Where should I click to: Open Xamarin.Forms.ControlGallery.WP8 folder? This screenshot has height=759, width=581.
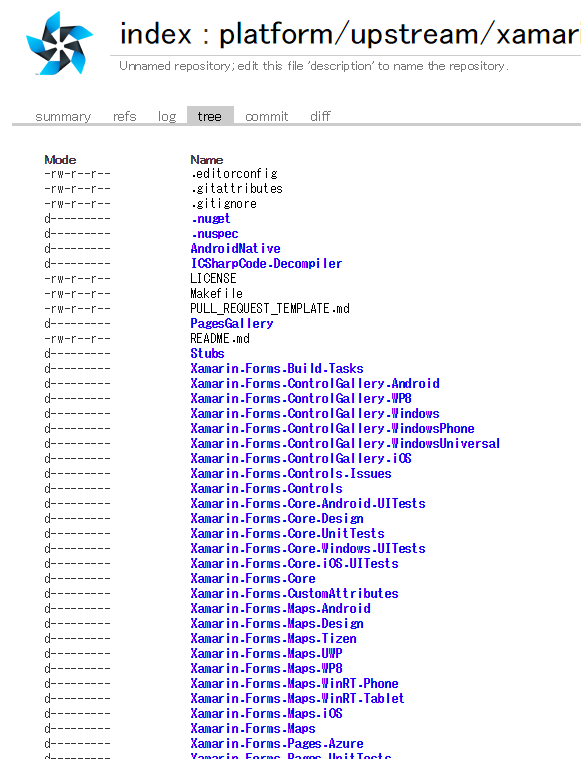pyautogui.click(x=301, y=398)
